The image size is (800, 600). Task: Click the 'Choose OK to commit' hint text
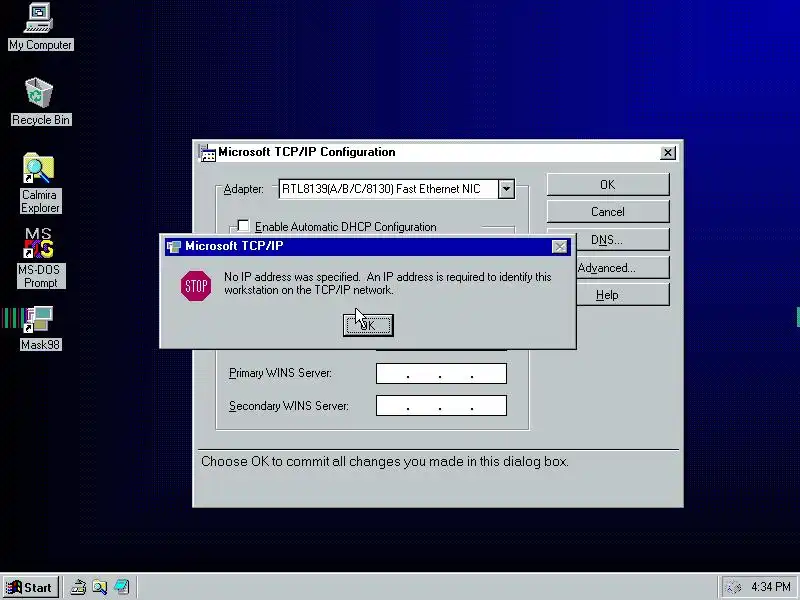click(385, 461)
